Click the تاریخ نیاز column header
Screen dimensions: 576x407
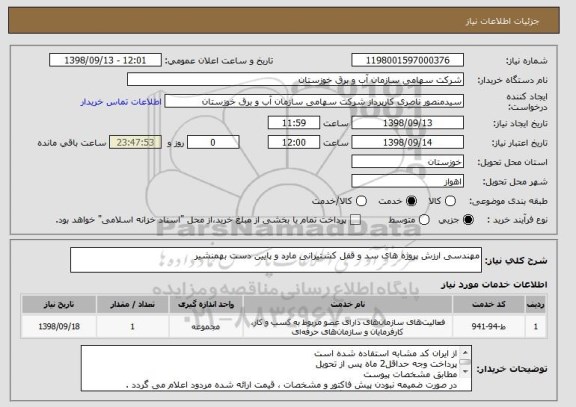59,304
